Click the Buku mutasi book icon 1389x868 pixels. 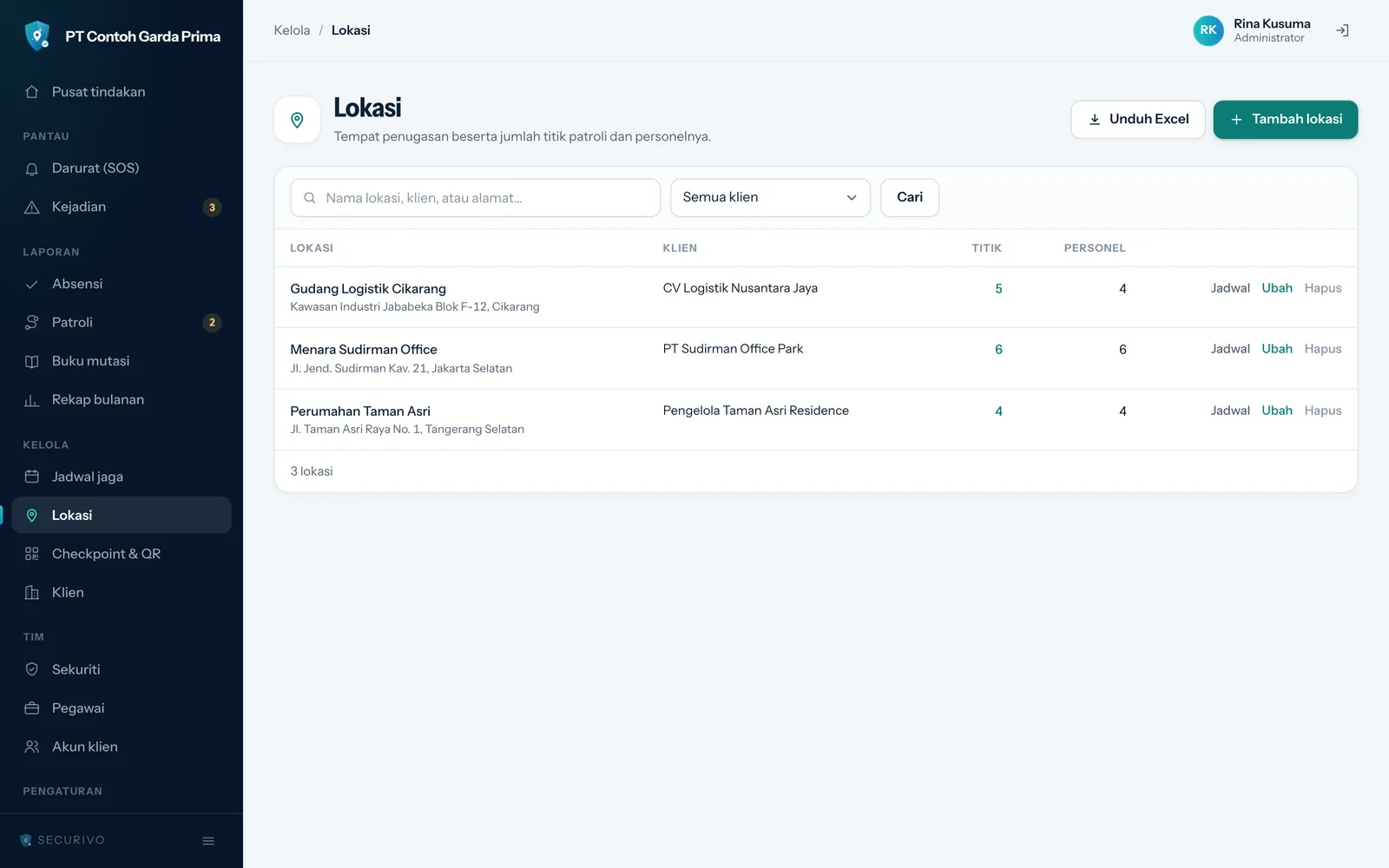click(x=32, y=361)
